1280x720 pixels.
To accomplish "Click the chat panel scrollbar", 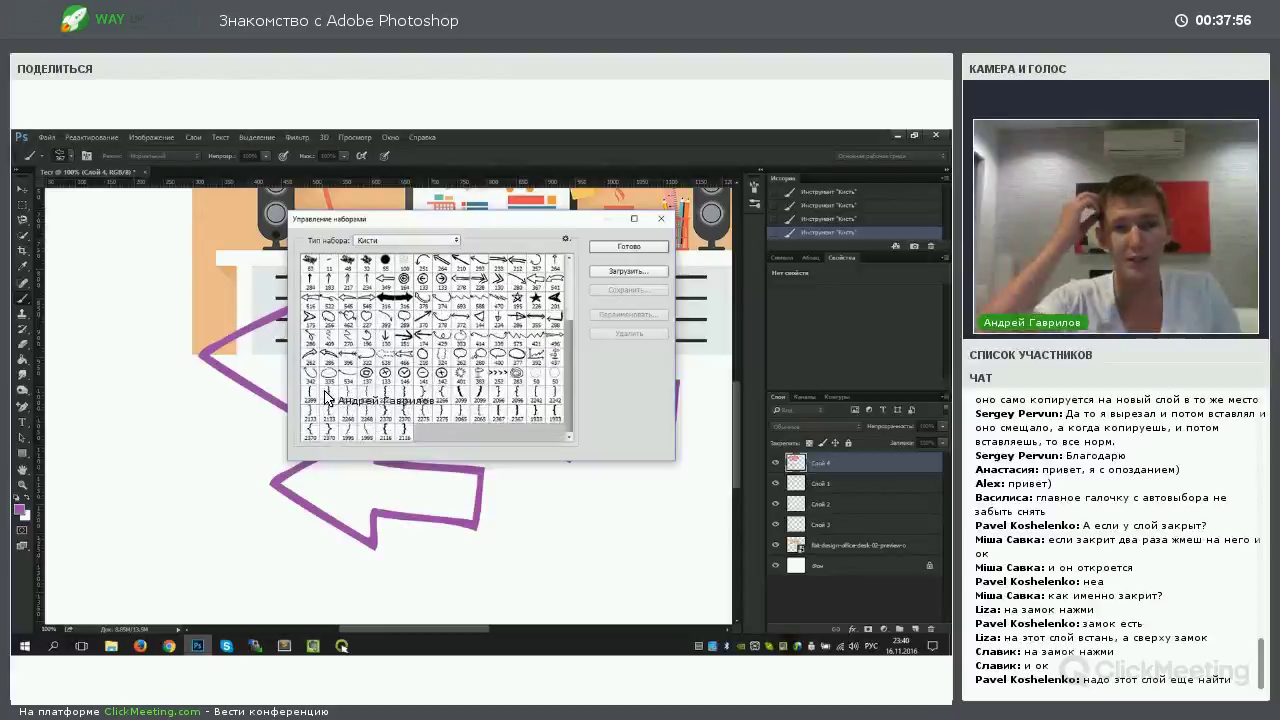I will (1261, 663).
